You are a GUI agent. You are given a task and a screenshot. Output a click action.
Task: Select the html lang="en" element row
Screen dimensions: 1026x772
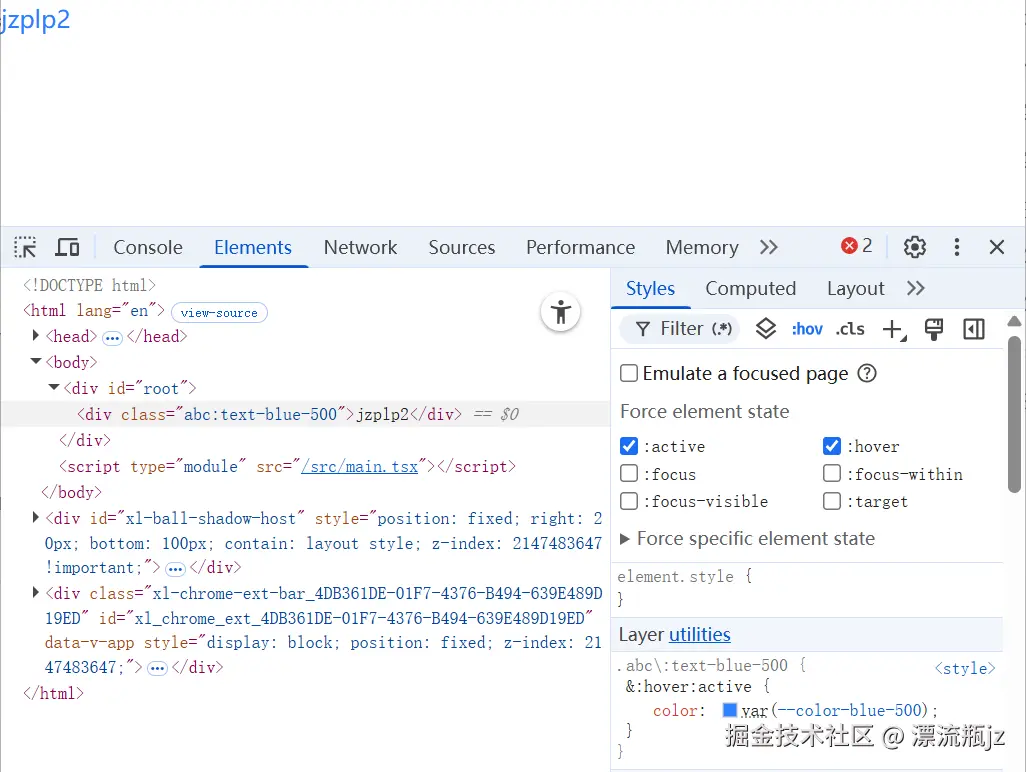click(x=94, y=310)
